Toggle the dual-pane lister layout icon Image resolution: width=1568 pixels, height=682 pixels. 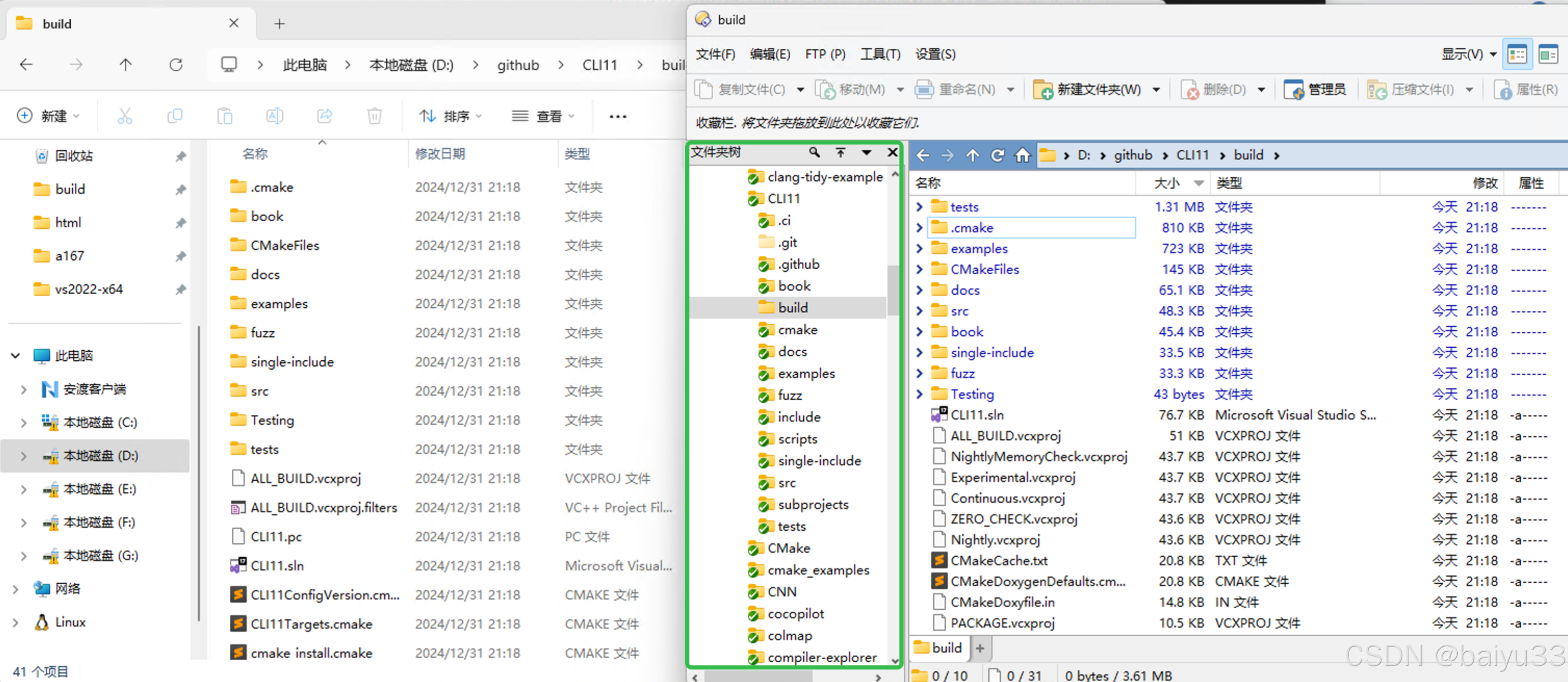(1517, 55)
